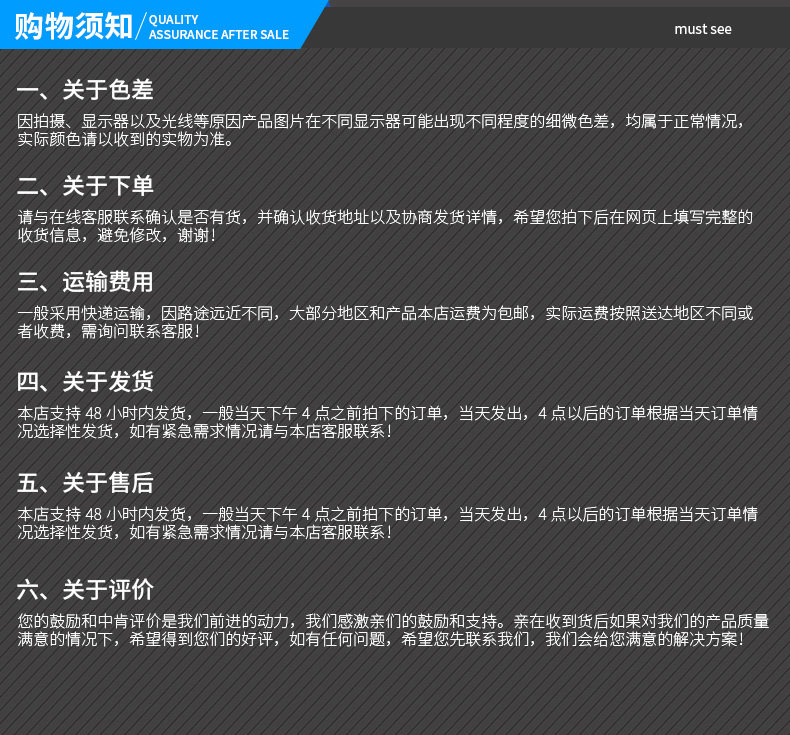Select the 一、关于色差 heading
790x735 pixels.
[85, 90]
